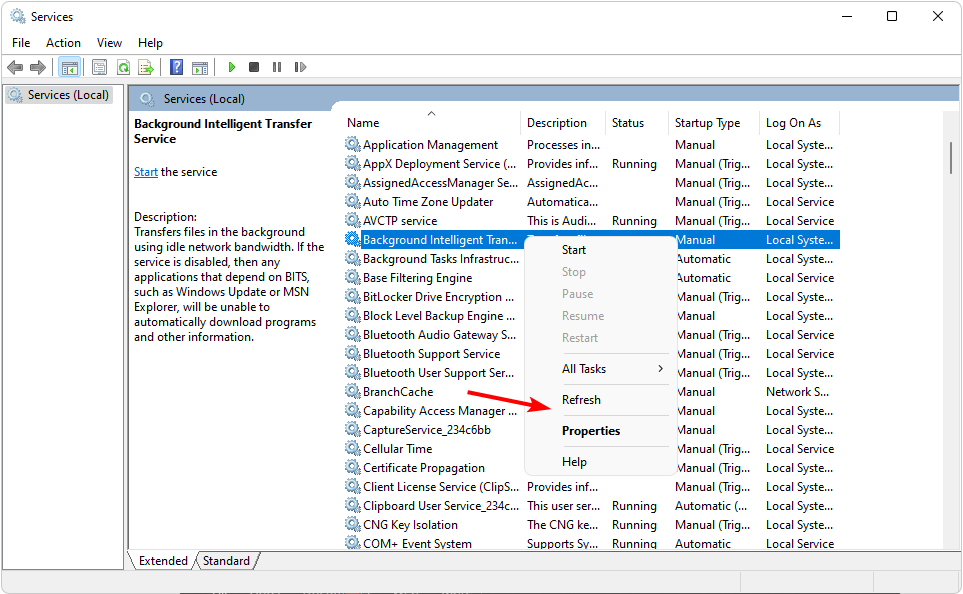This screenshot has height=594, width=963.
Task: Select Properties in the context menu
Action: [591, 431]
